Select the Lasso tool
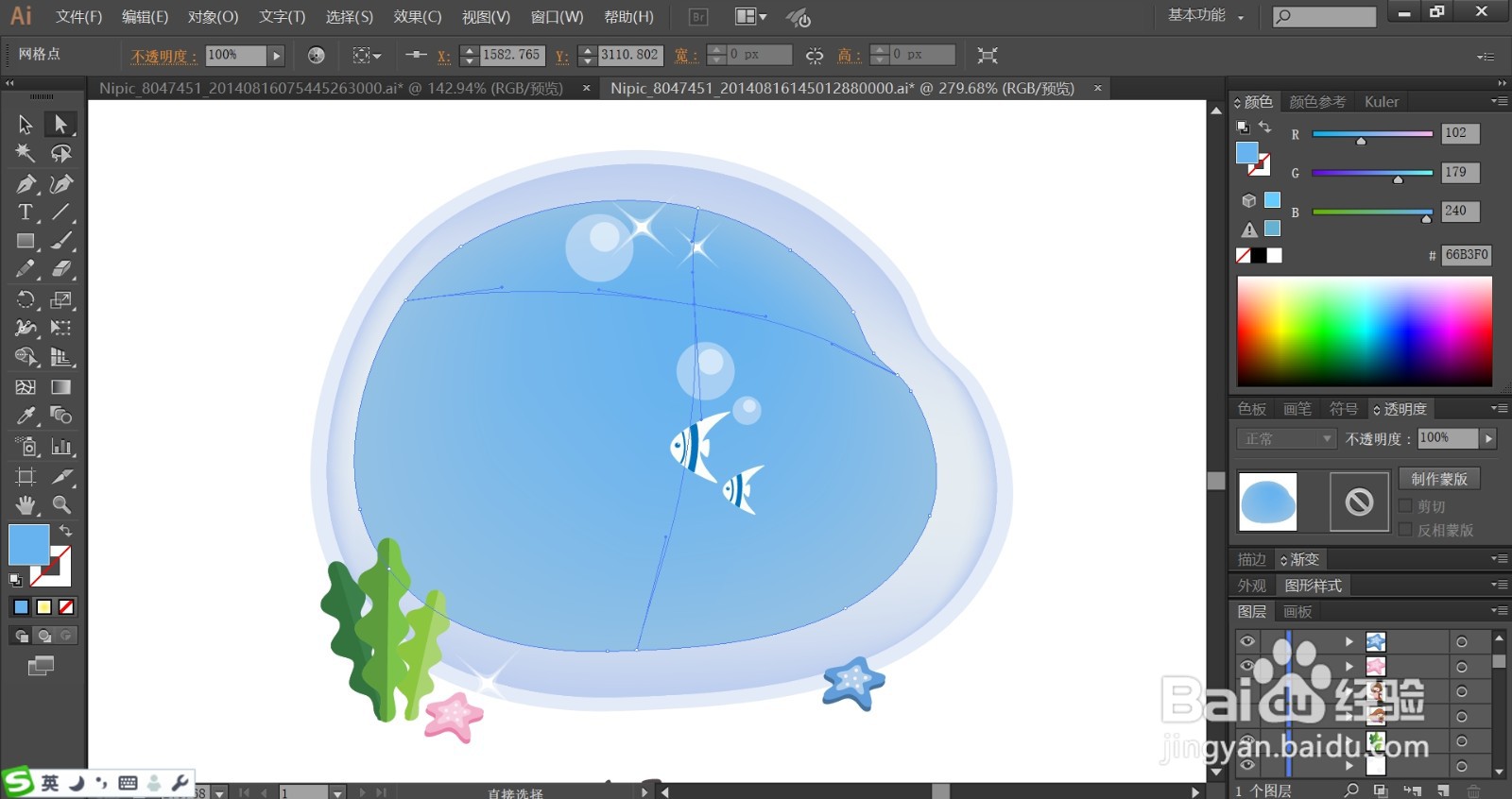1512x799 pixels. click(60, 153)
